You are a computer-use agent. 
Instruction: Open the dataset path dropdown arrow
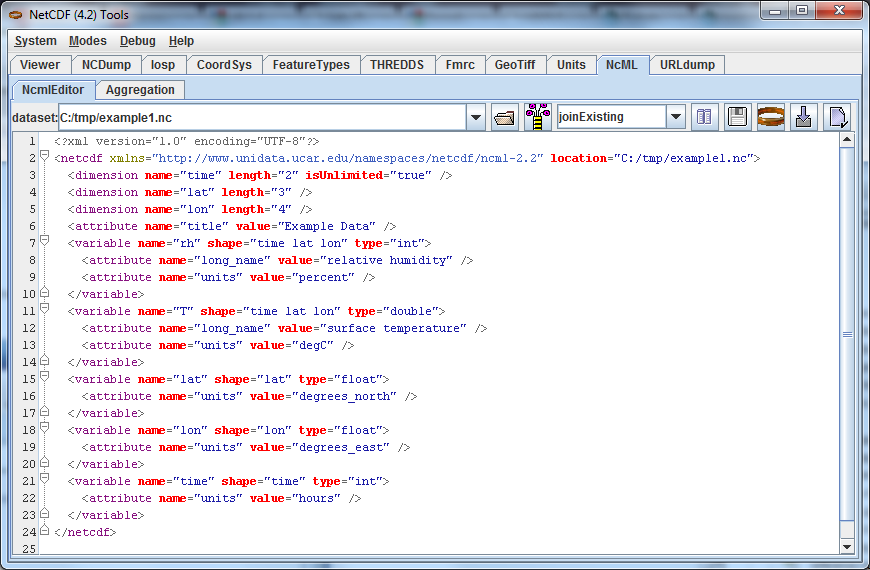point(476,117)
